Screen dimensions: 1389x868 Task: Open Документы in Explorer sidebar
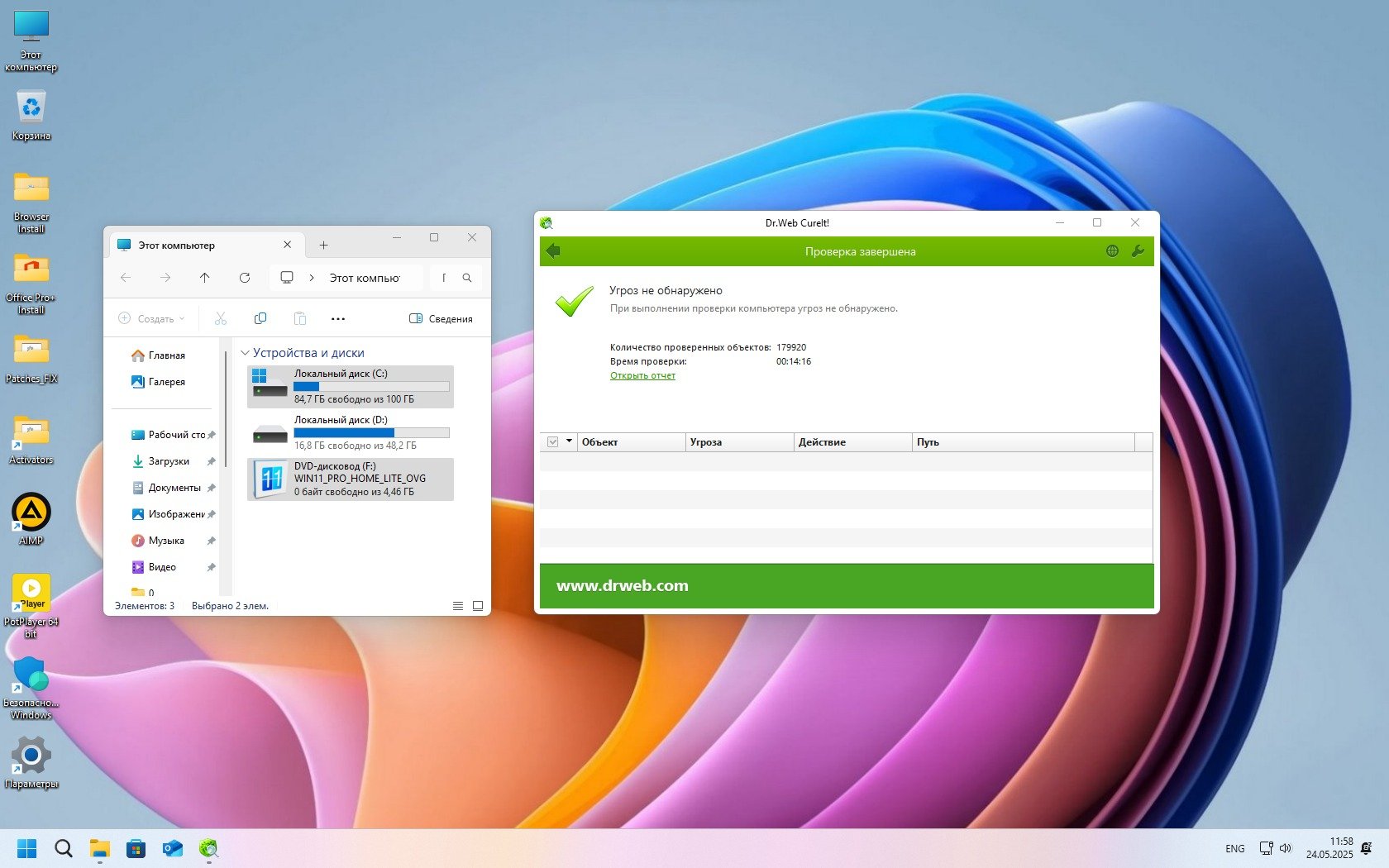coord(173,488)
